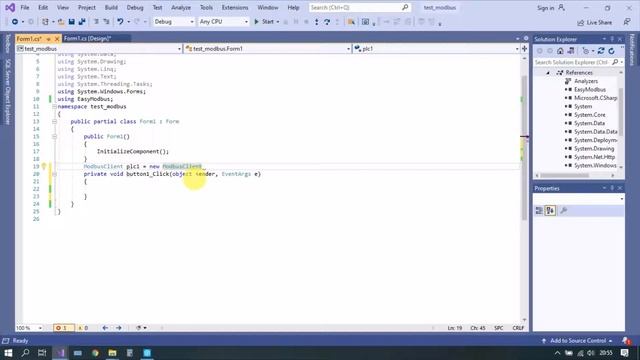Select System.Core reference
The image size is (640, 360).
(x=589, y=115)
